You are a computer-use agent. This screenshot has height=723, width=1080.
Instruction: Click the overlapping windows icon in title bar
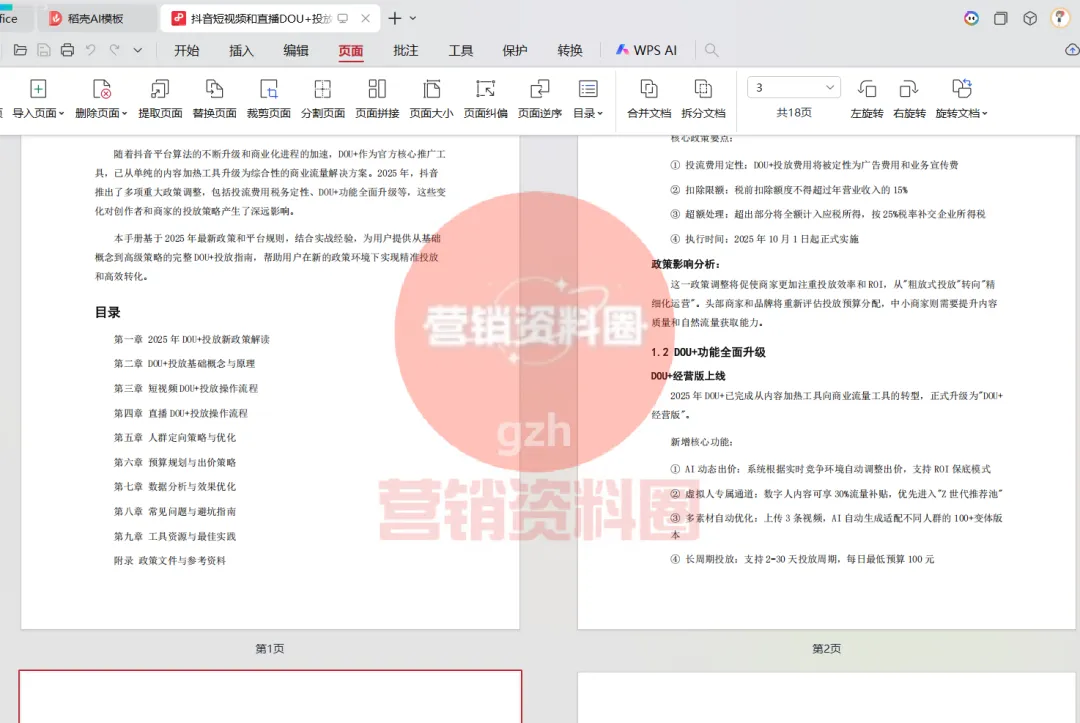(1001, 19)
